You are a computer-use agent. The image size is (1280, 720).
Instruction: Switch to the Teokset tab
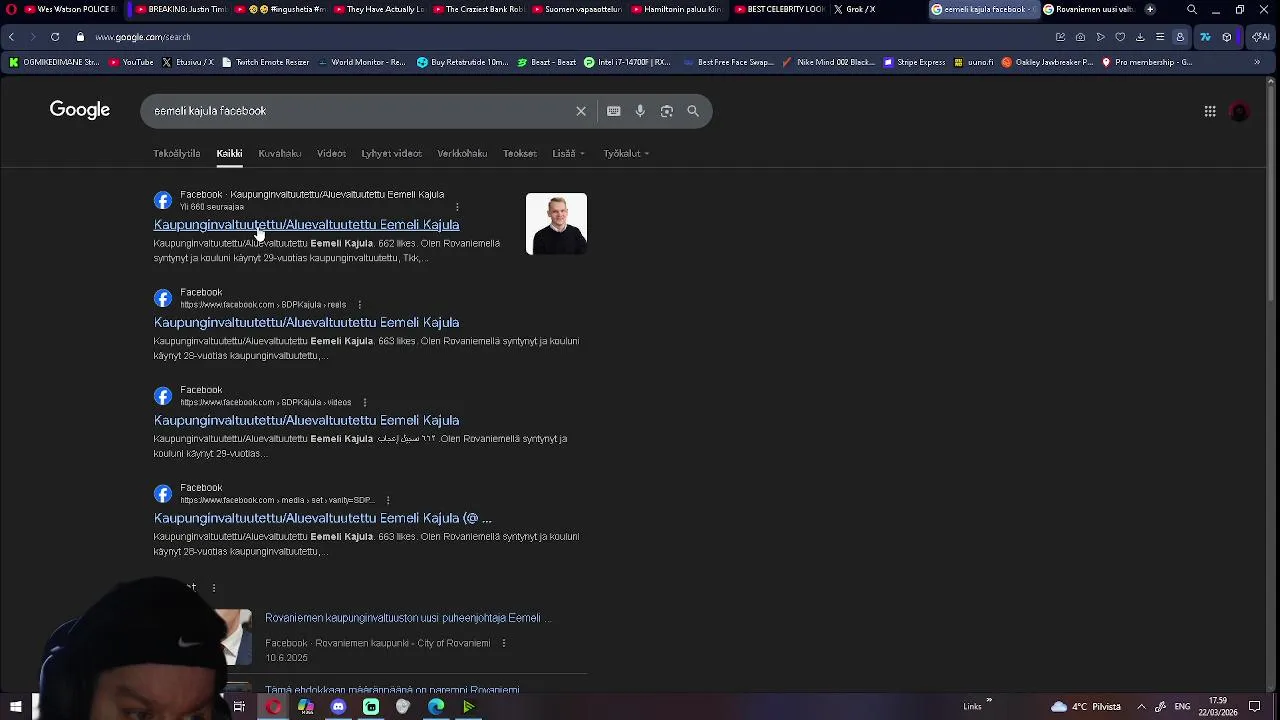(x=520, y=153)
